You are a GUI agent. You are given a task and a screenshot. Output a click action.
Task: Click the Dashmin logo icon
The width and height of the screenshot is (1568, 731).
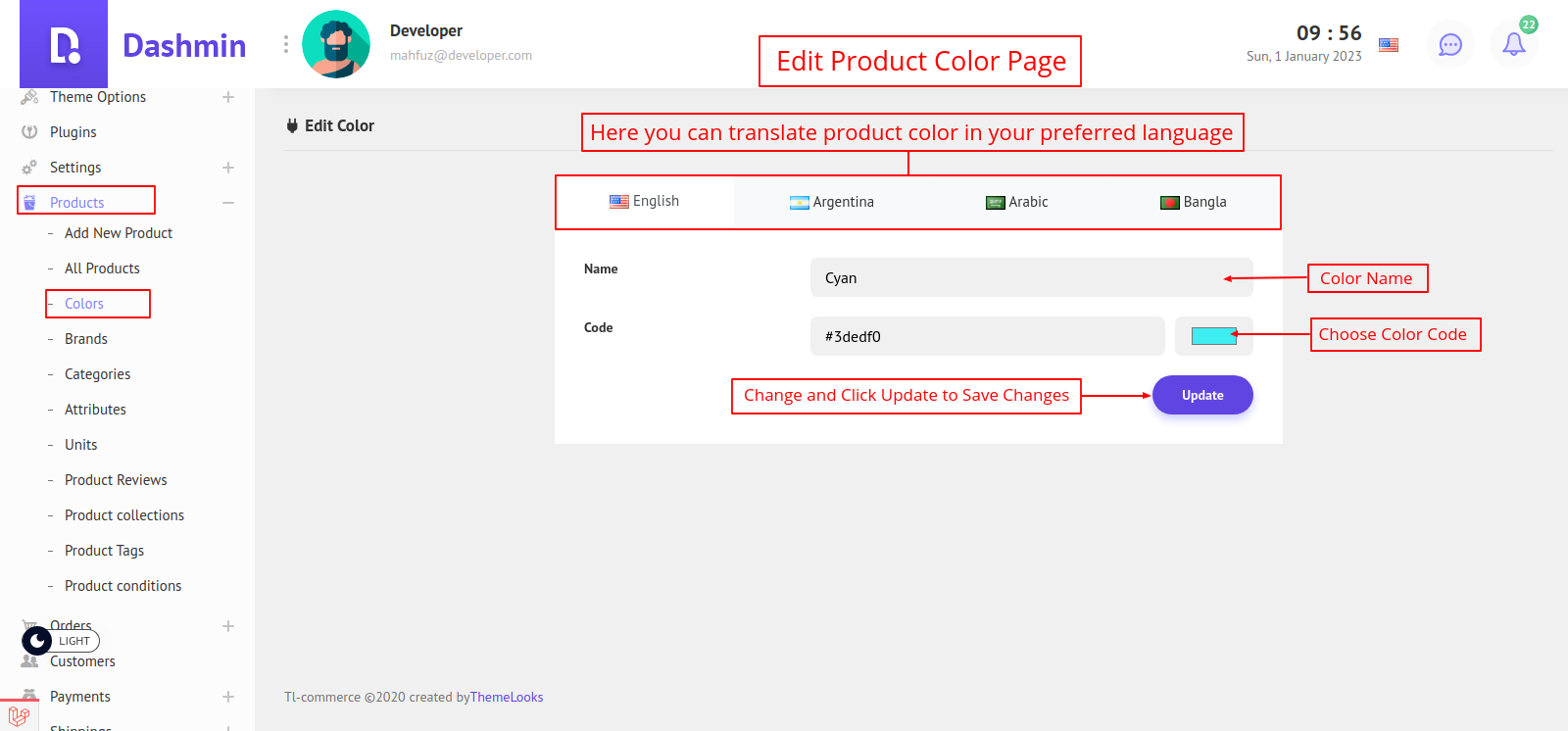(x=64, y=45)
